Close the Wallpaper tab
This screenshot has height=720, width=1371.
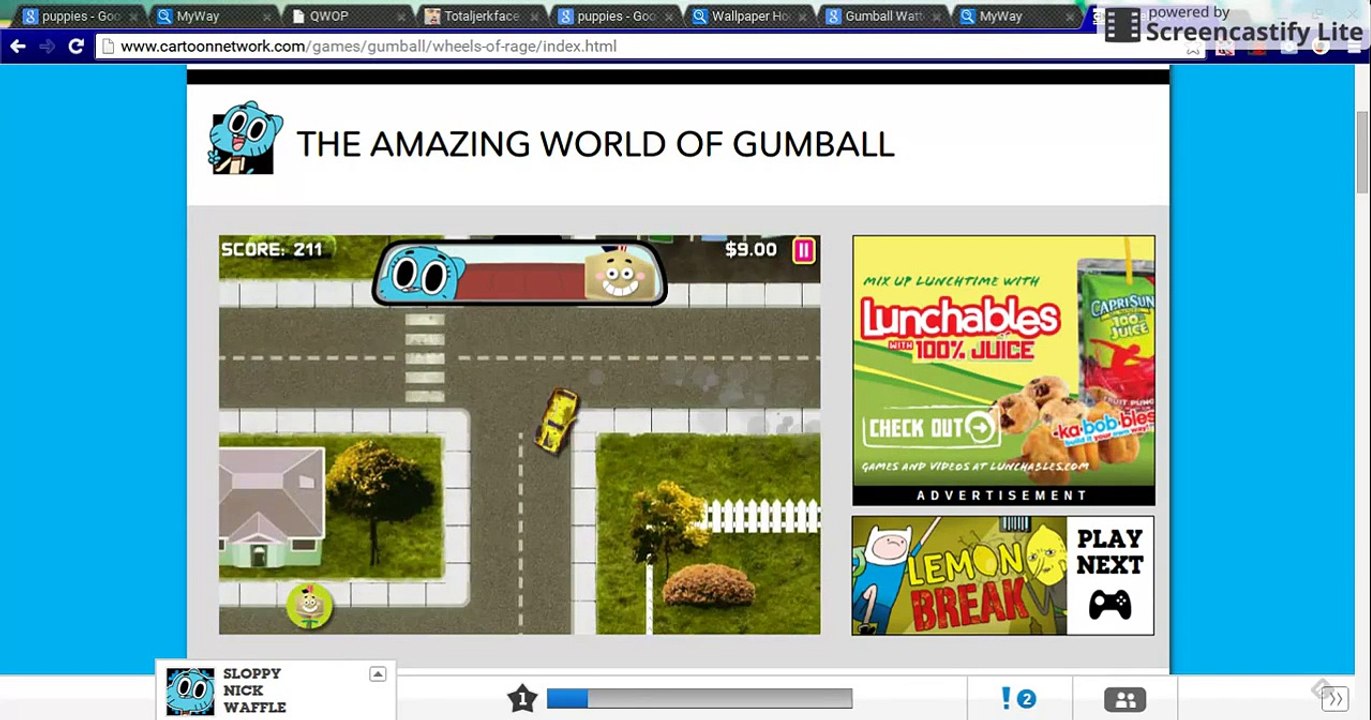pyautogui.click(x=802, y=17)
